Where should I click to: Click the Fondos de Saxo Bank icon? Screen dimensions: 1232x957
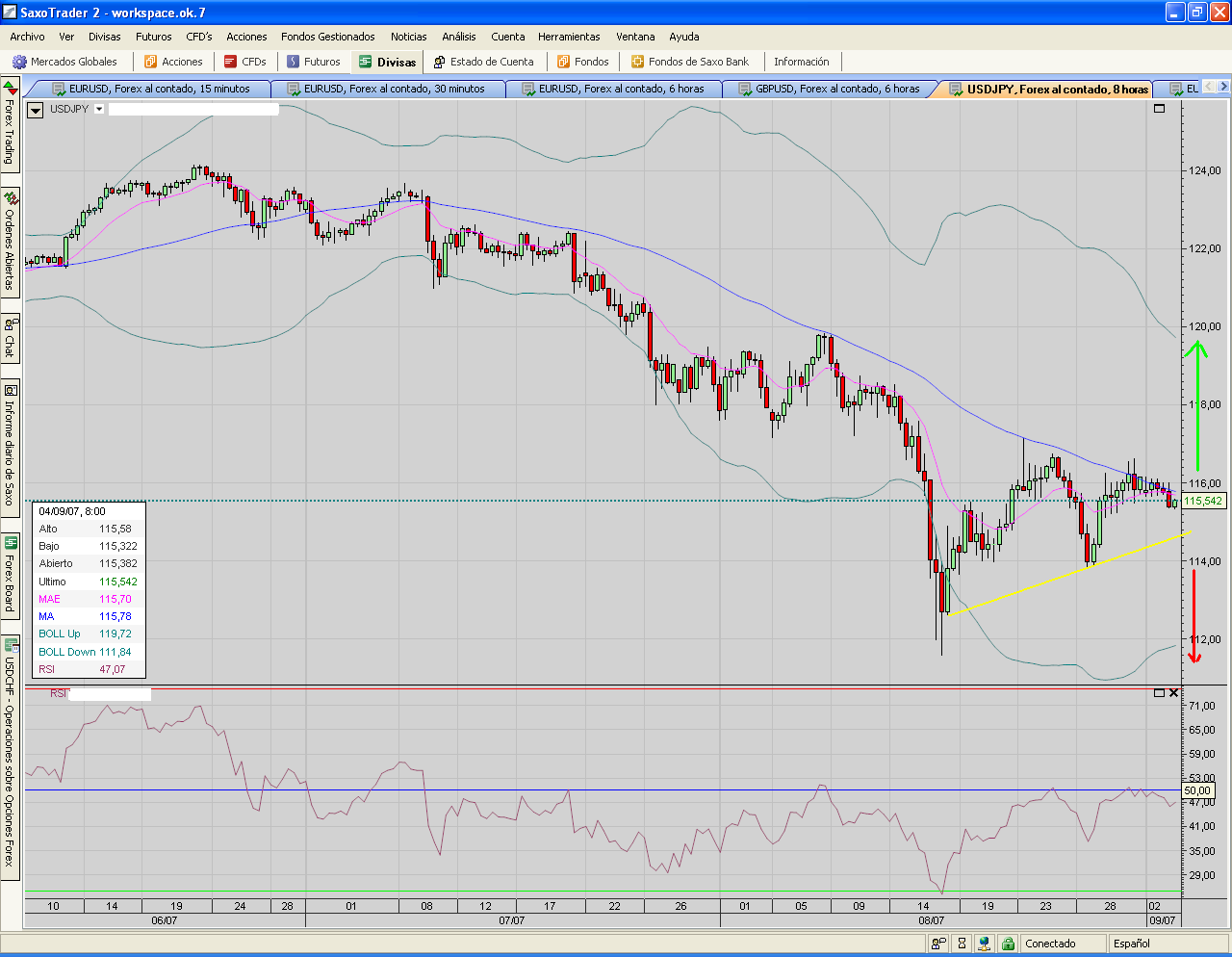pos(637,62)
